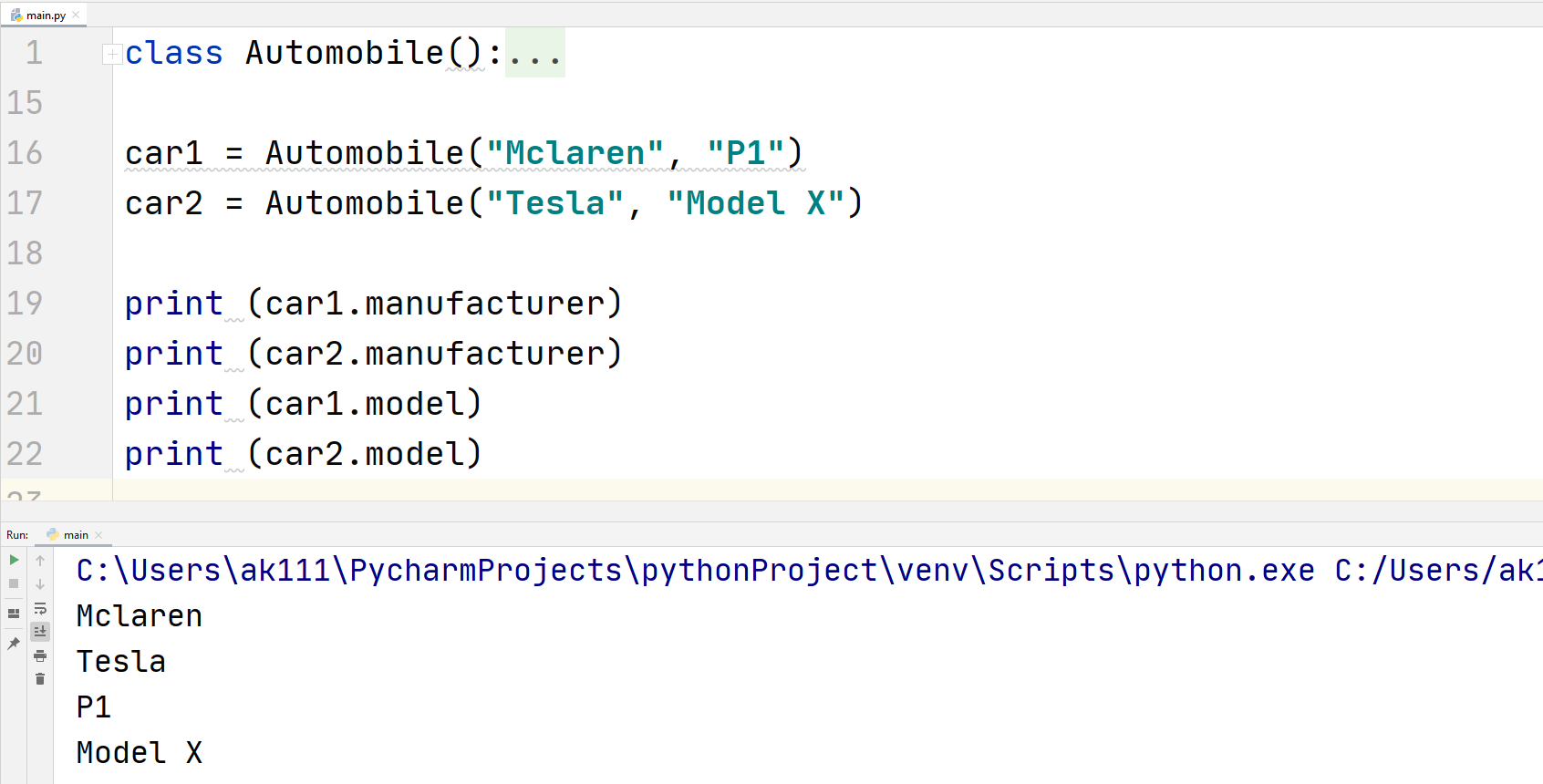The width and height of the screenshot is (1543, 784).
Task: Click the Run: label area
Action: pos(16,534)
